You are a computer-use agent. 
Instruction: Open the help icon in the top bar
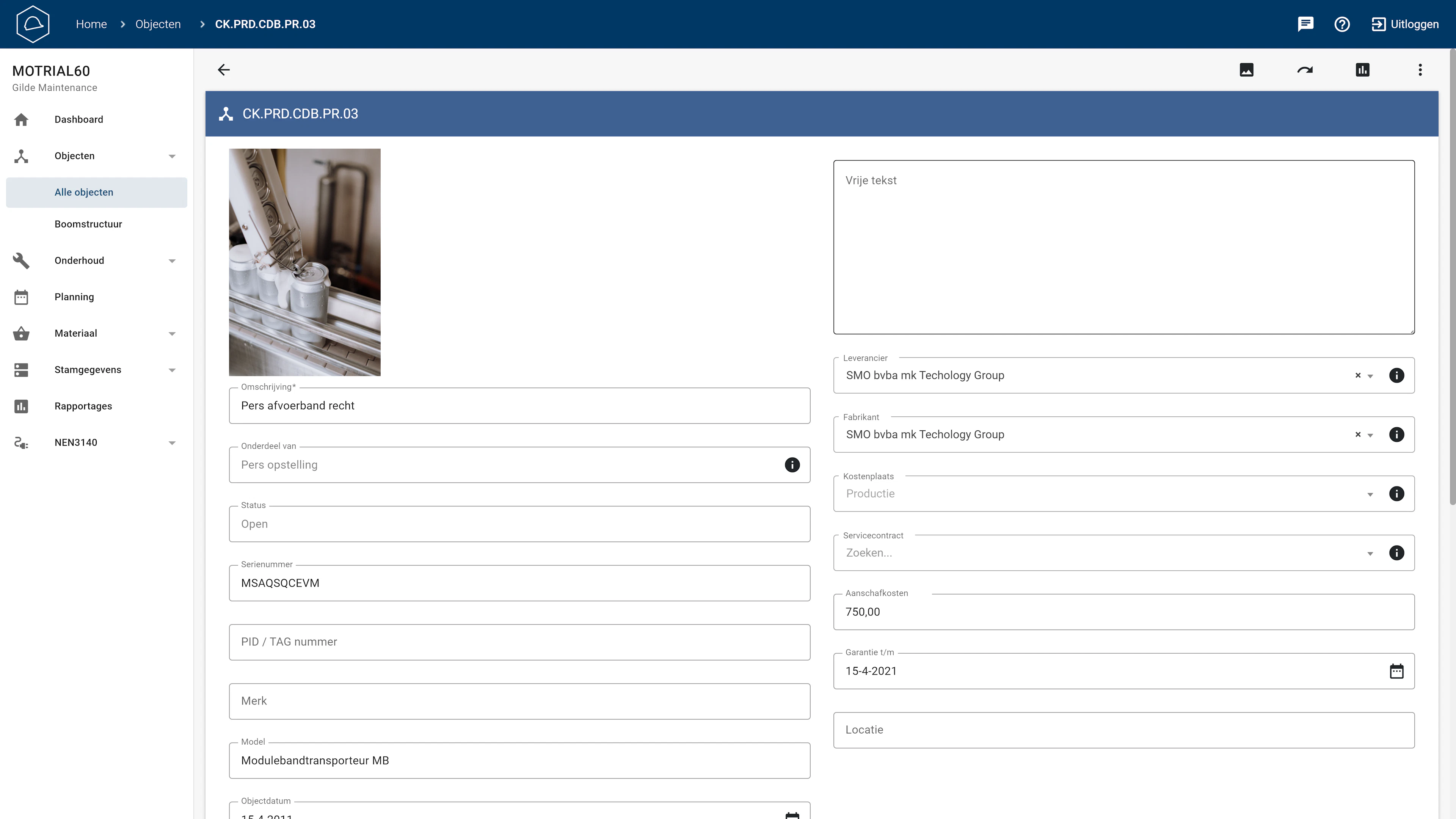coord(1342,24)
